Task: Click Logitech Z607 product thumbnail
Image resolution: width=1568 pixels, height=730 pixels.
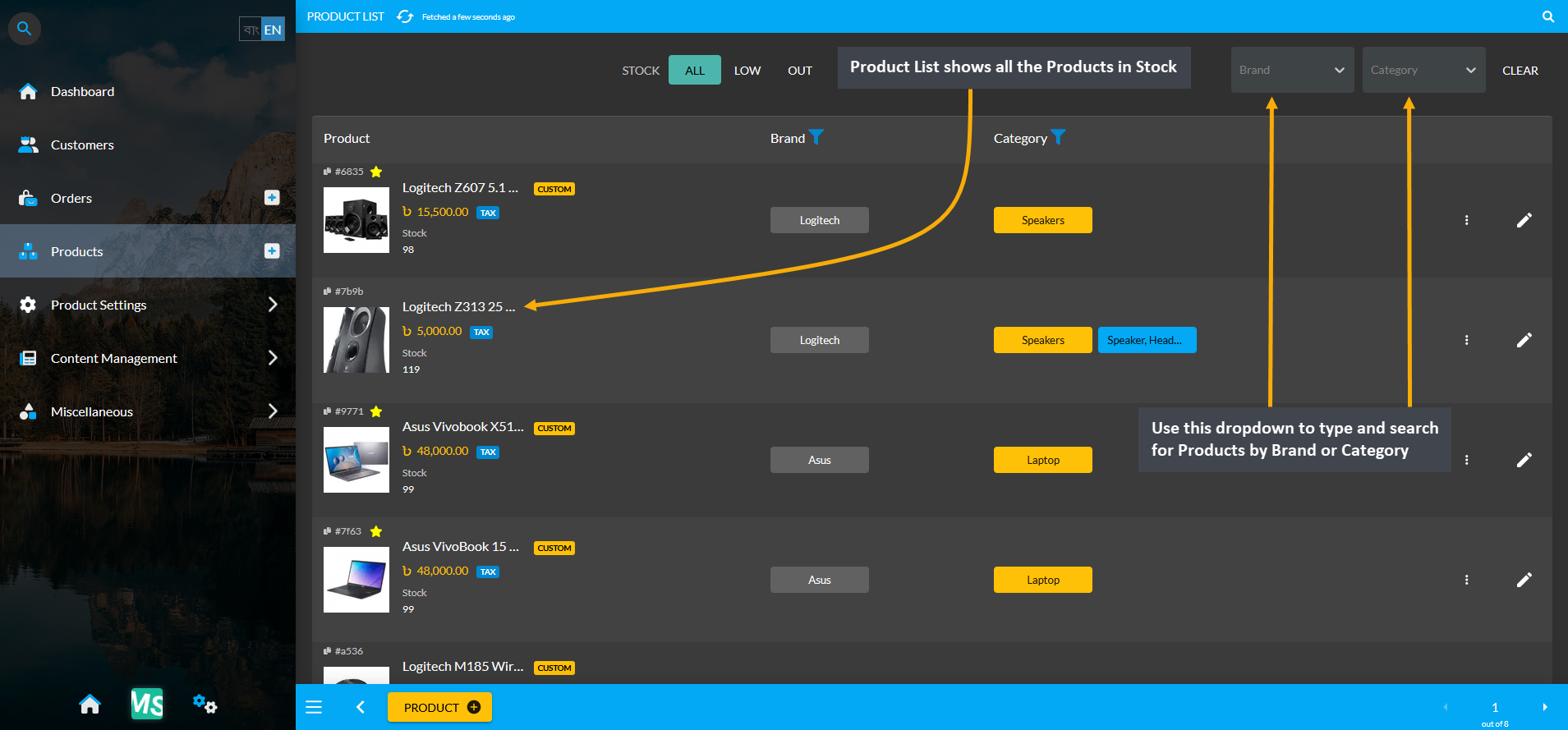Action: click(x=356, y=220)
